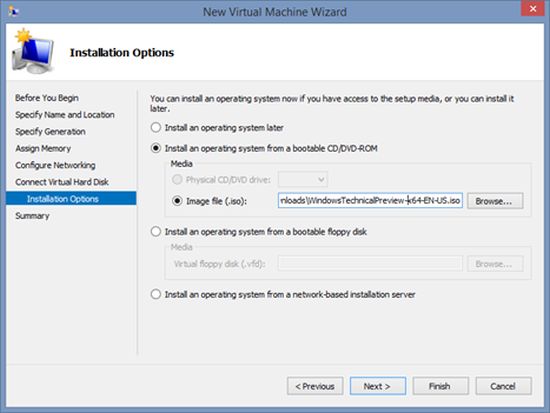Click the computer monitor wizard graphic
550x413 pixels.
(33, 51)
